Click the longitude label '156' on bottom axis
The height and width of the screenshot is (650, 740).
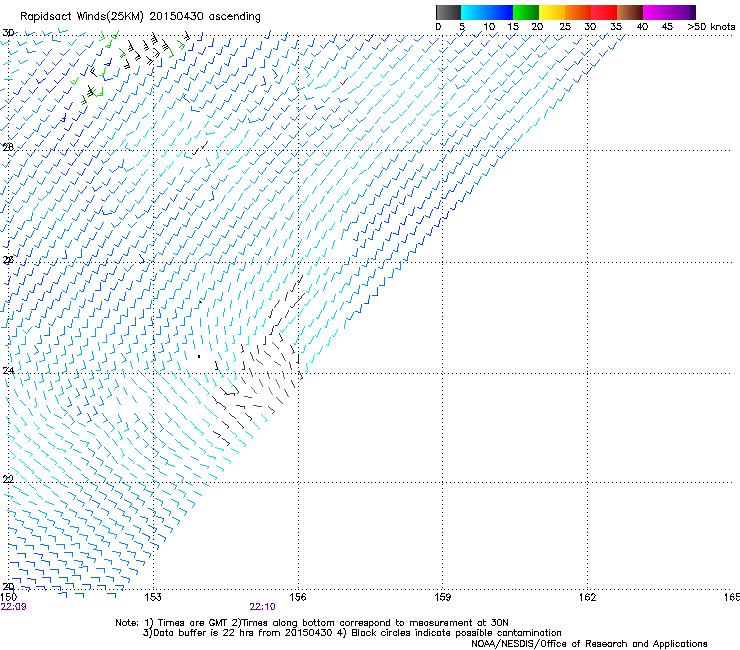tap(298, 597)
